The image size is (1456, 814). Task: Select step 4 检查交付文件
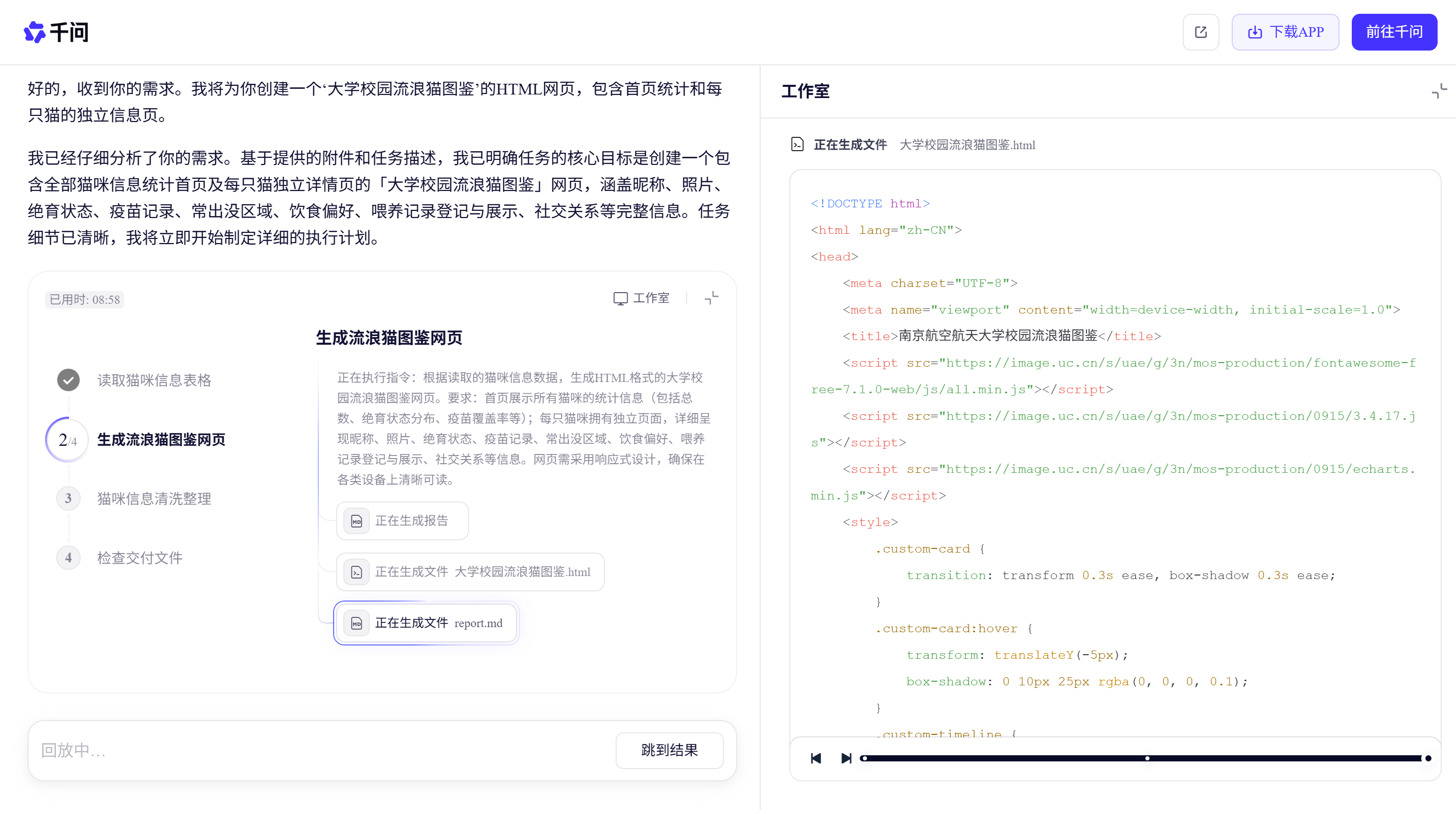139,558
